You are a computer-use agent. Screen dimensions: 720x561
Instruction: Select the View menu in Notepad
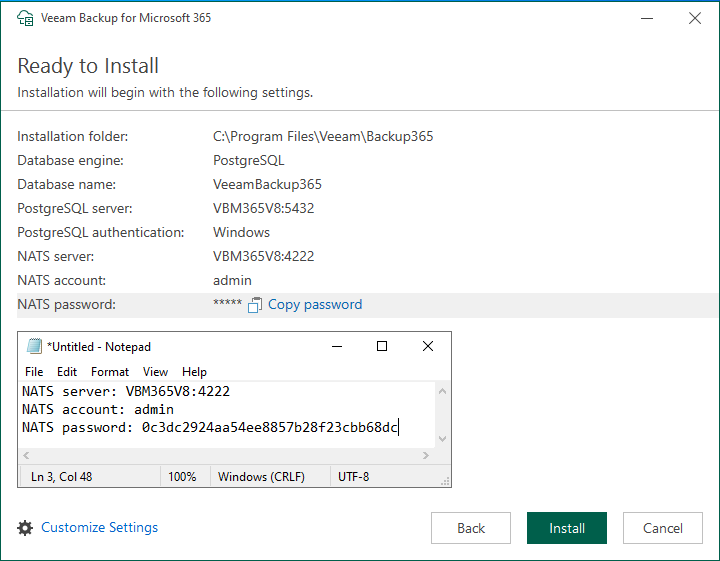tap(155, 372)
